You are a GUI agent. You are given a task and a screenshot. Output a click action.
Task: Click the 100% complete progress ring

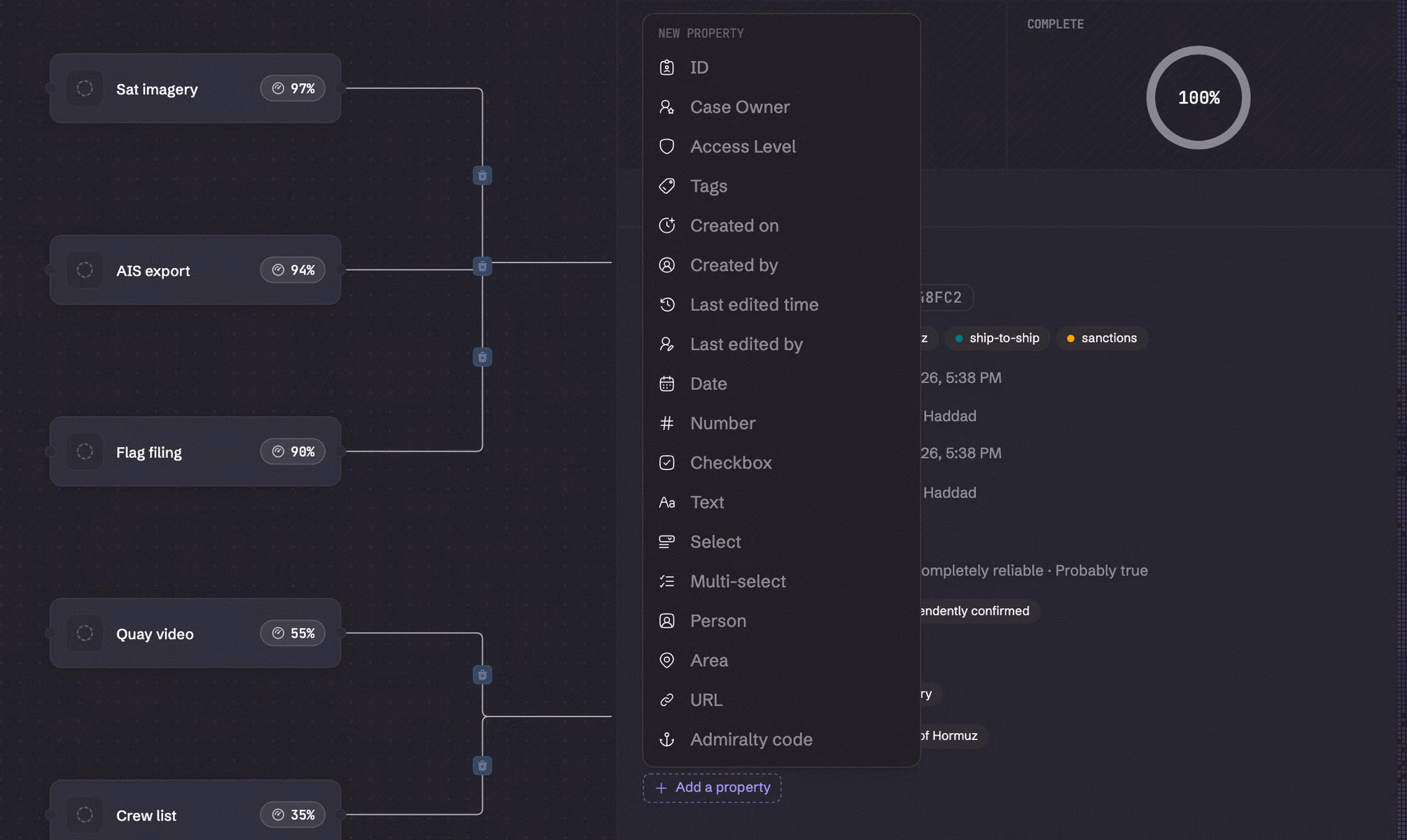(1198, 98)
